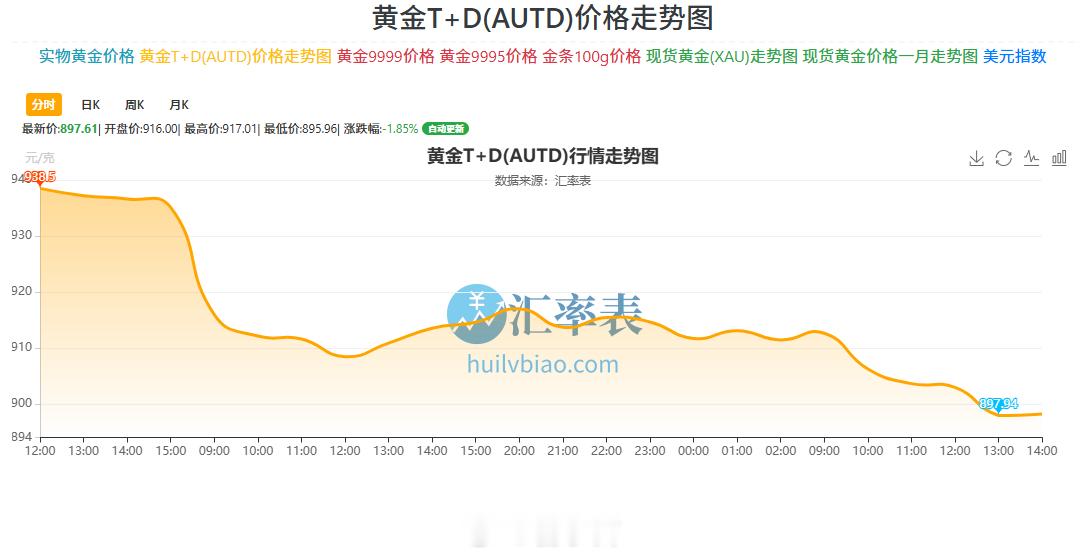This screenshot has width=1087, height=557.
Task: Select the 分时 tab
Action: pyautogui.click(x=44, y=105)
